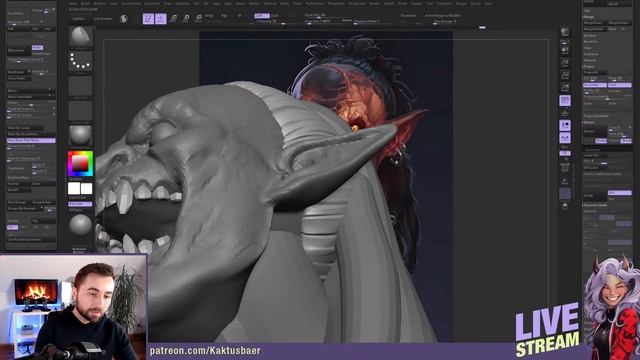Collapse the Extract section header
The height and width of the screenshot is (360, 640).
click(x=589, y=122)
